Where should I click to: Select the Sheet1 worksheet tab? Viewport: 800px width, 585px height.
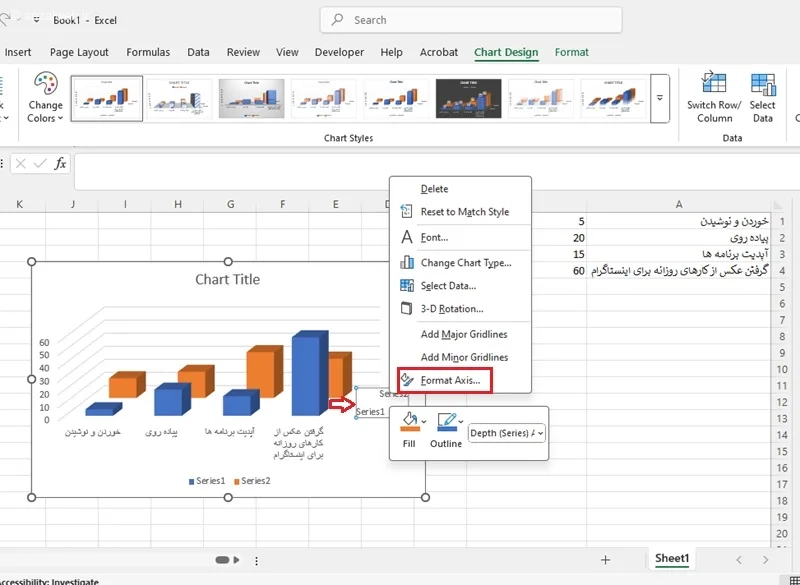point(672,558)
